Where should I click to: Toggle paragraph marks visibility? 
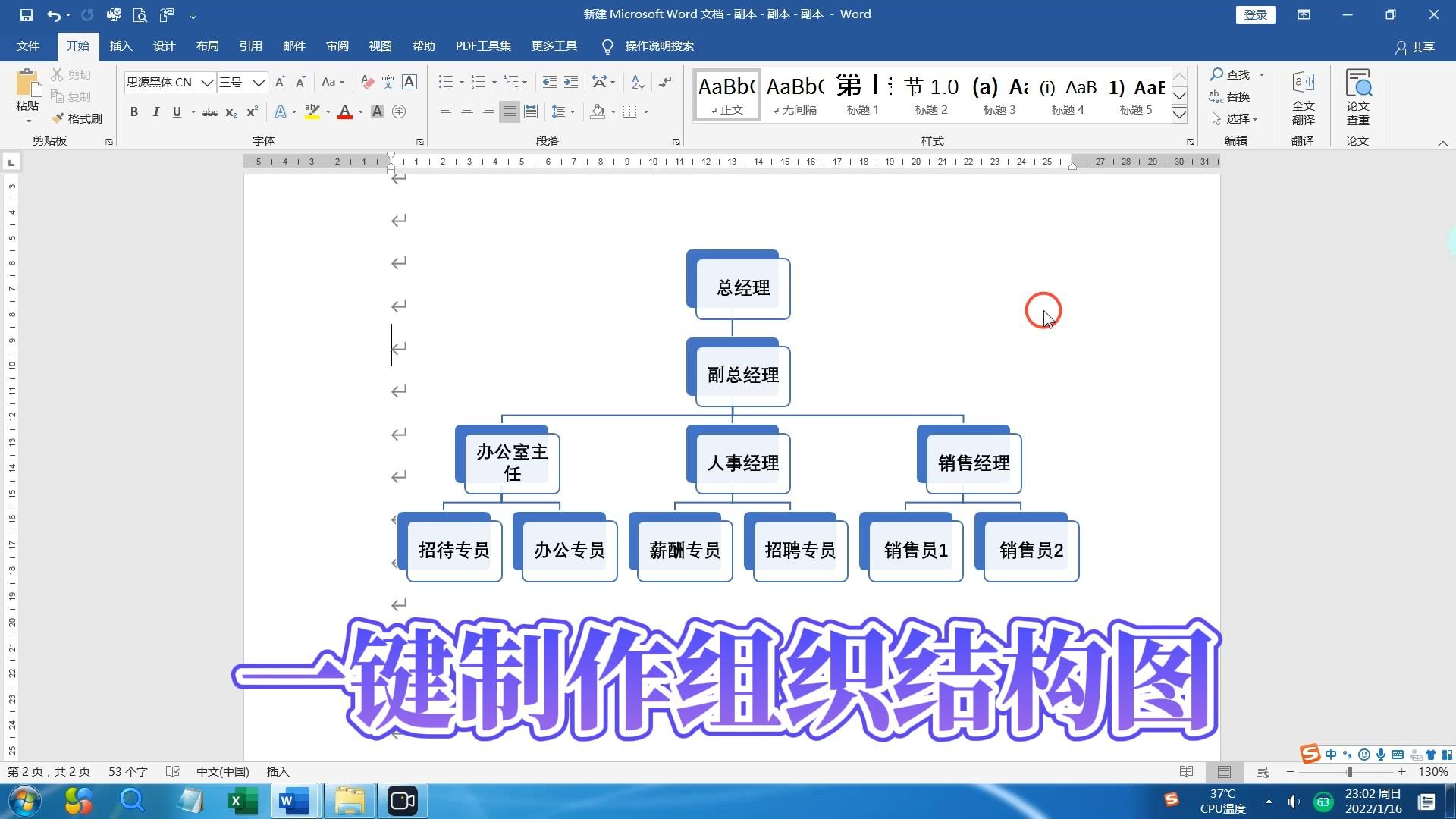[665, 82]
